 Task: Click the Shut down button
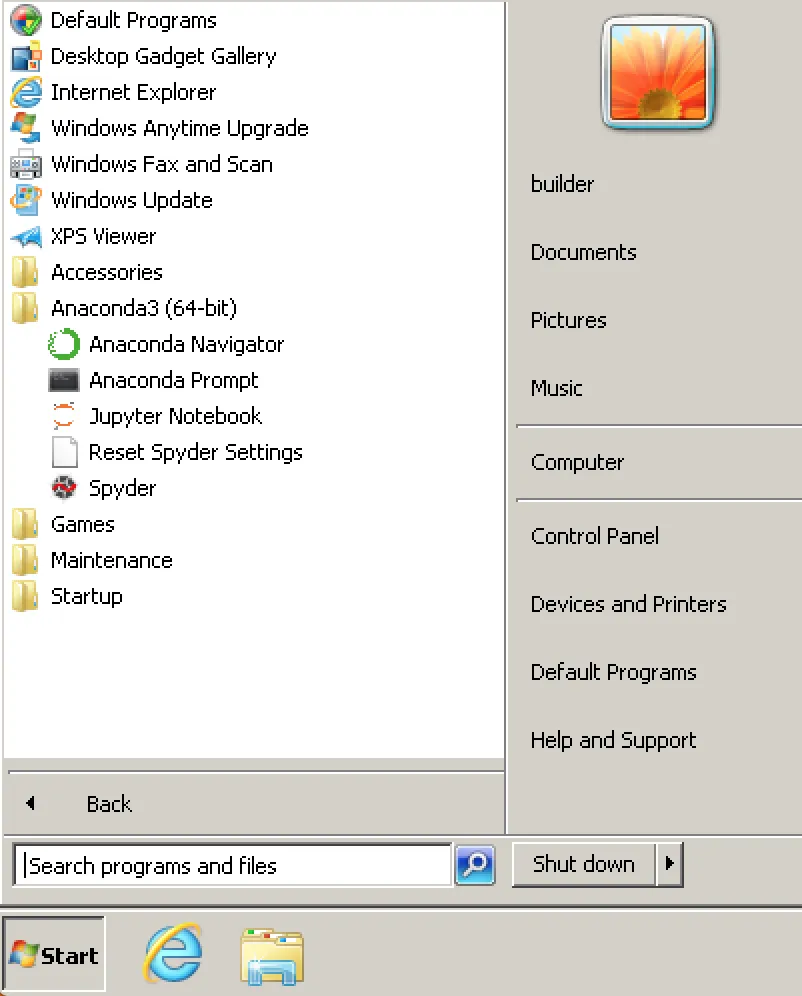coord(584,864)
